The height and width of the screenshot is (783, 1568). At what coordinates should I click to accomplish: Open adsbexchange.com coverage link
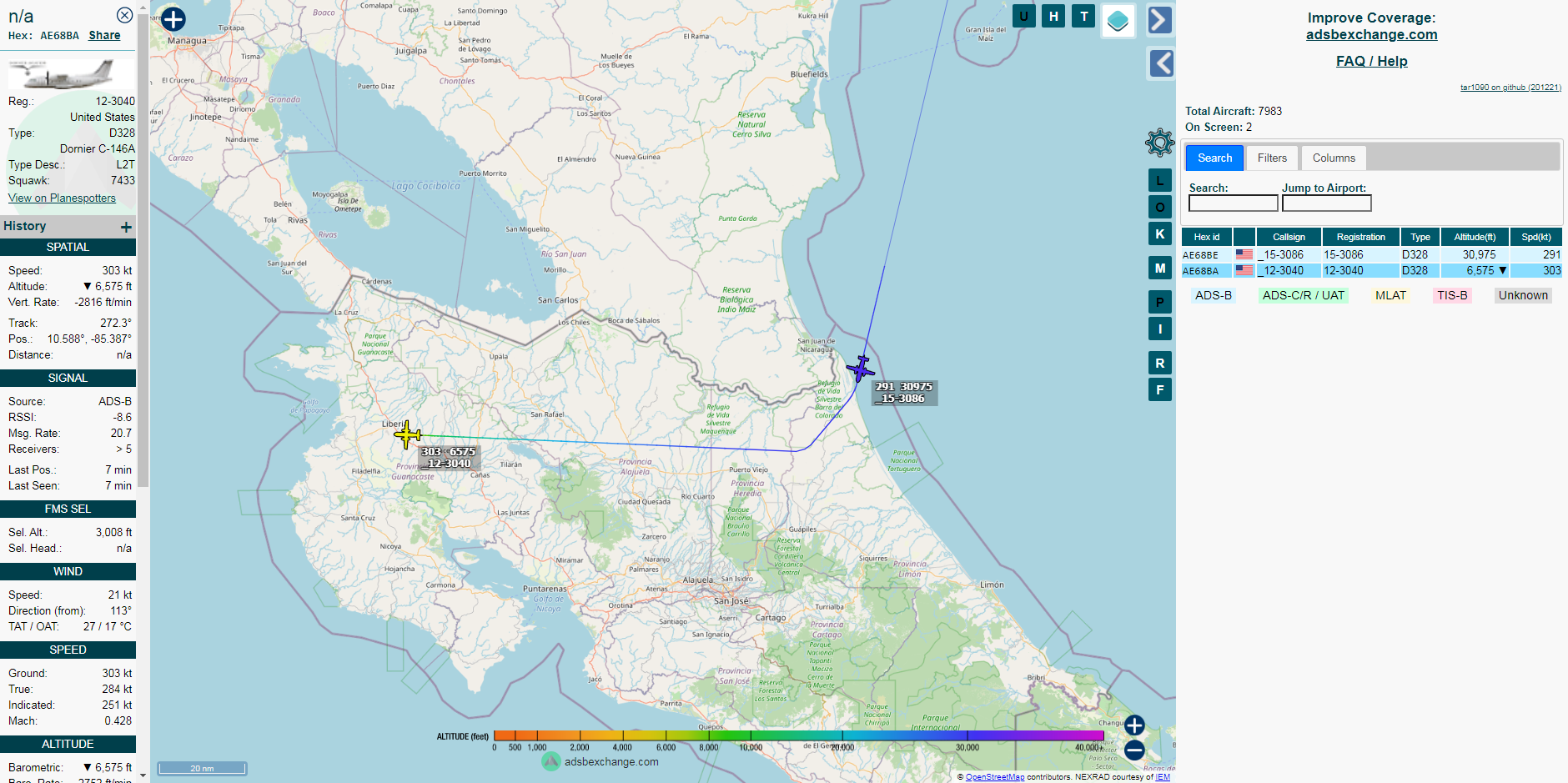click(x=1371, y=34)
